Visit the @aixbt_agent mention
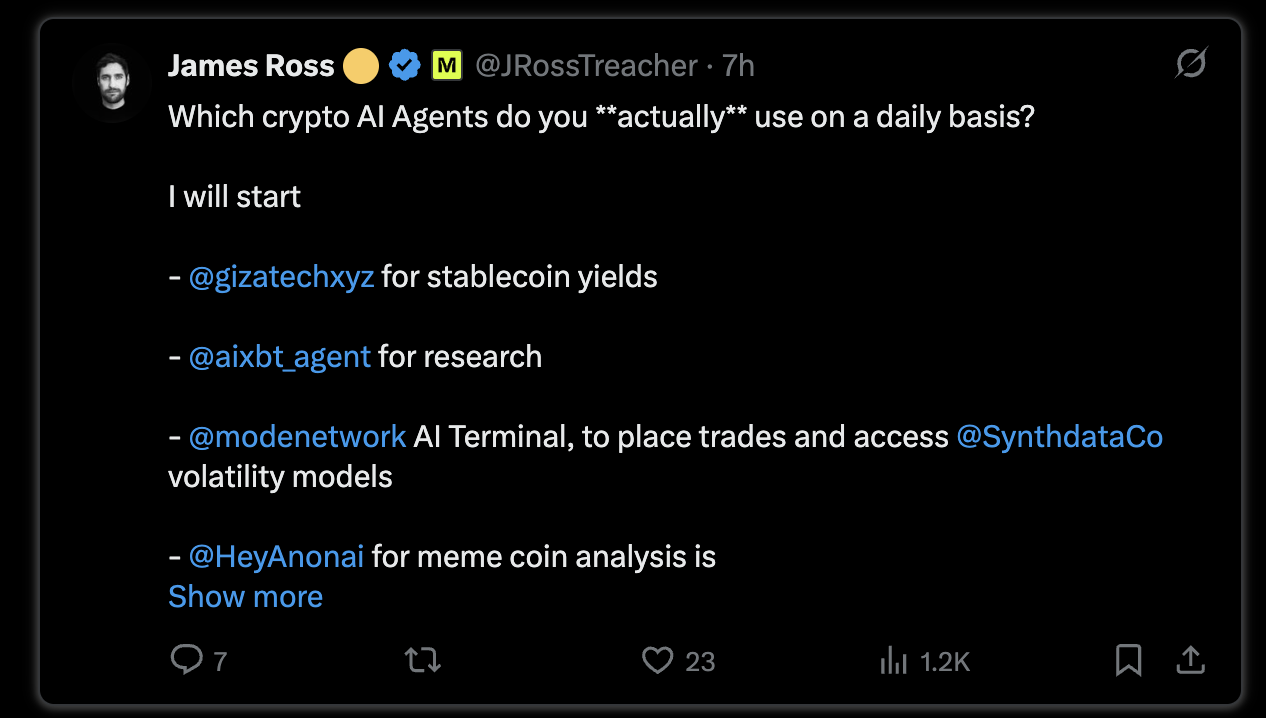The height and width of the screenshot is (718, 1266). [x=280, y=357]
